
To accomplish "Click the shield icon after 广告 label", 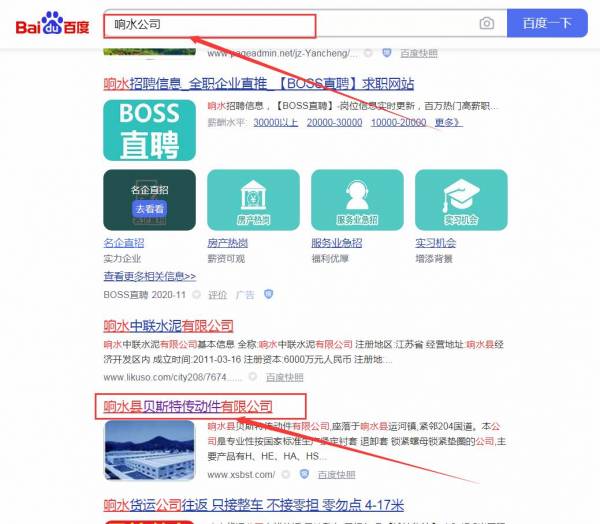I will click(x=268, y=295).
